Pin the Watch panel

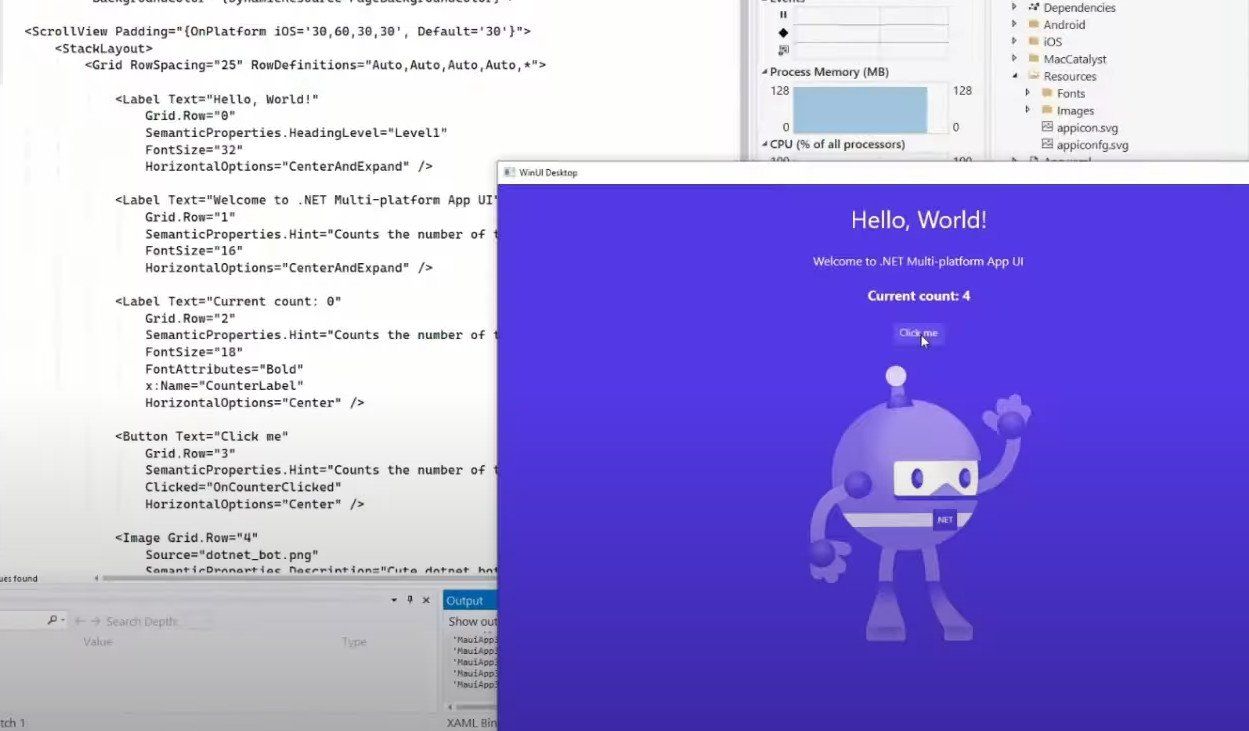(x=410, y=600)
